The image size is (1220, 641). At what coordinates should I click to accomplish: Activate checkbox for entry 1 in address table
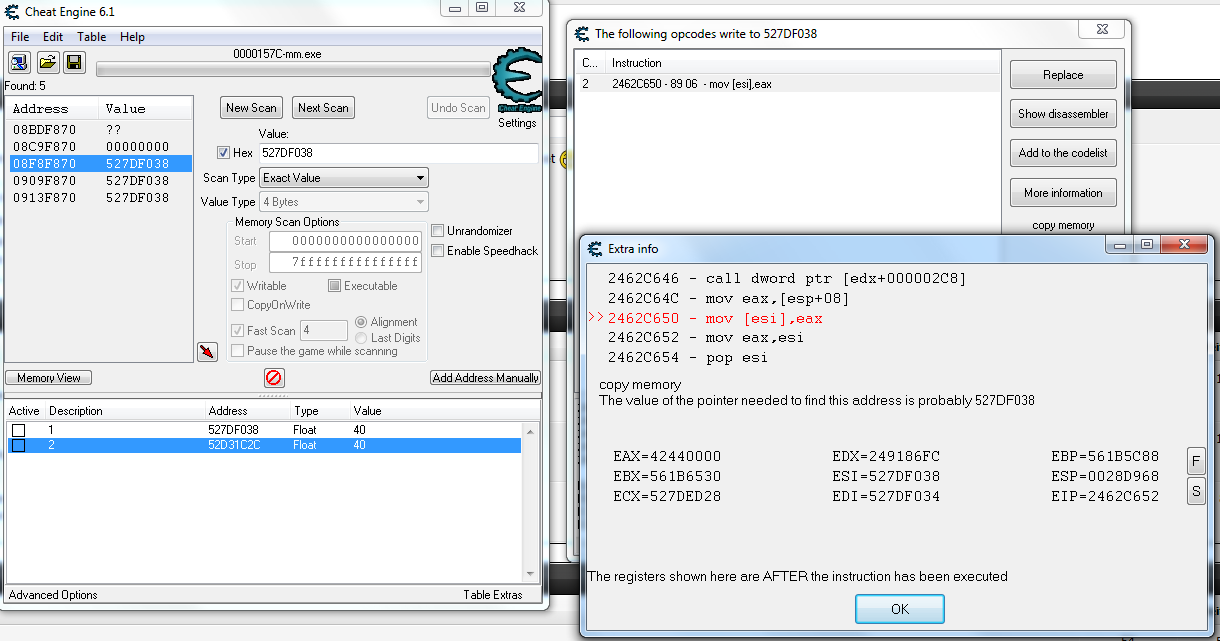pyautogui.click(x=18, y=430)
